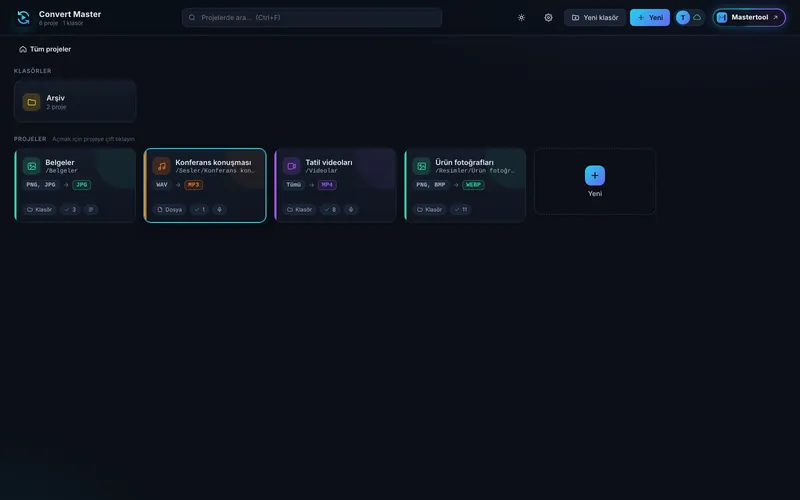
Task: Click the Convert Master logo icon
Action: [x=23, y=17]
